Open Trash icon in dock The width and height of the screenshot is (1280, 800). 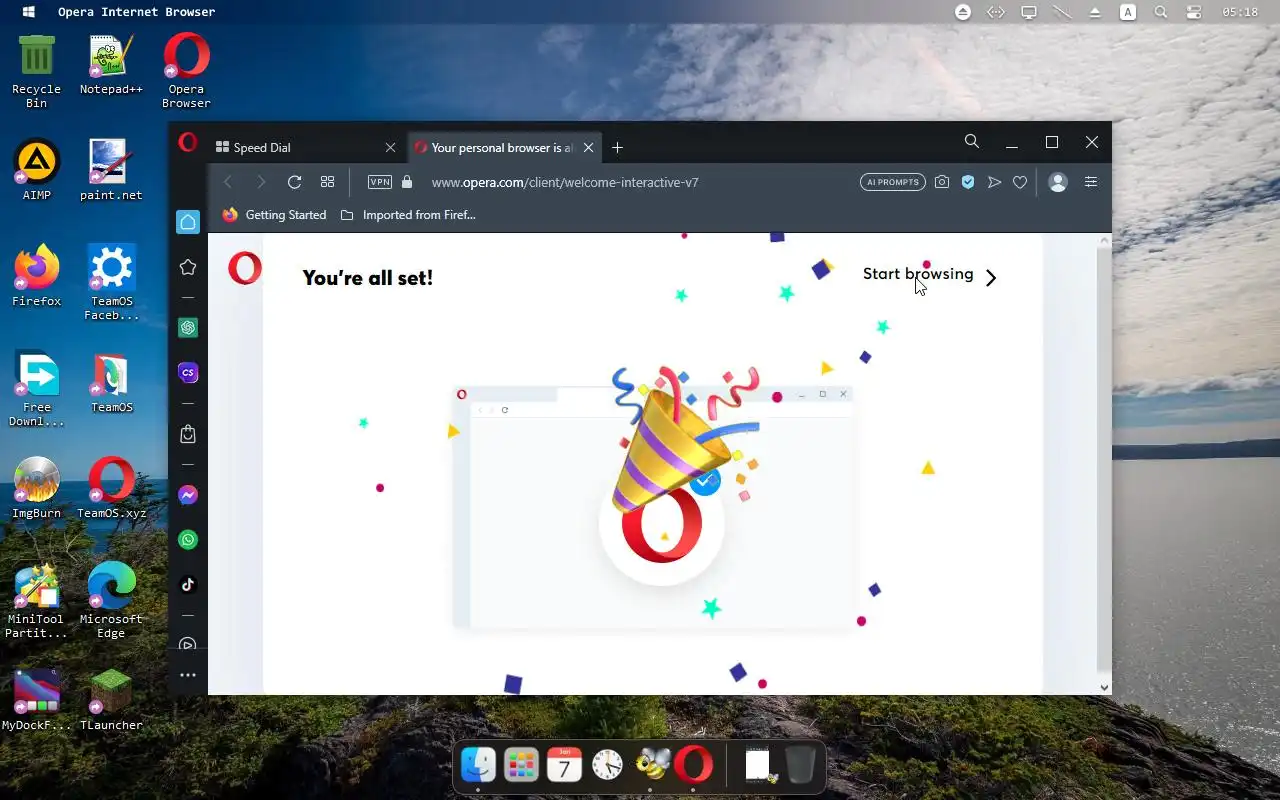[799, 766]
